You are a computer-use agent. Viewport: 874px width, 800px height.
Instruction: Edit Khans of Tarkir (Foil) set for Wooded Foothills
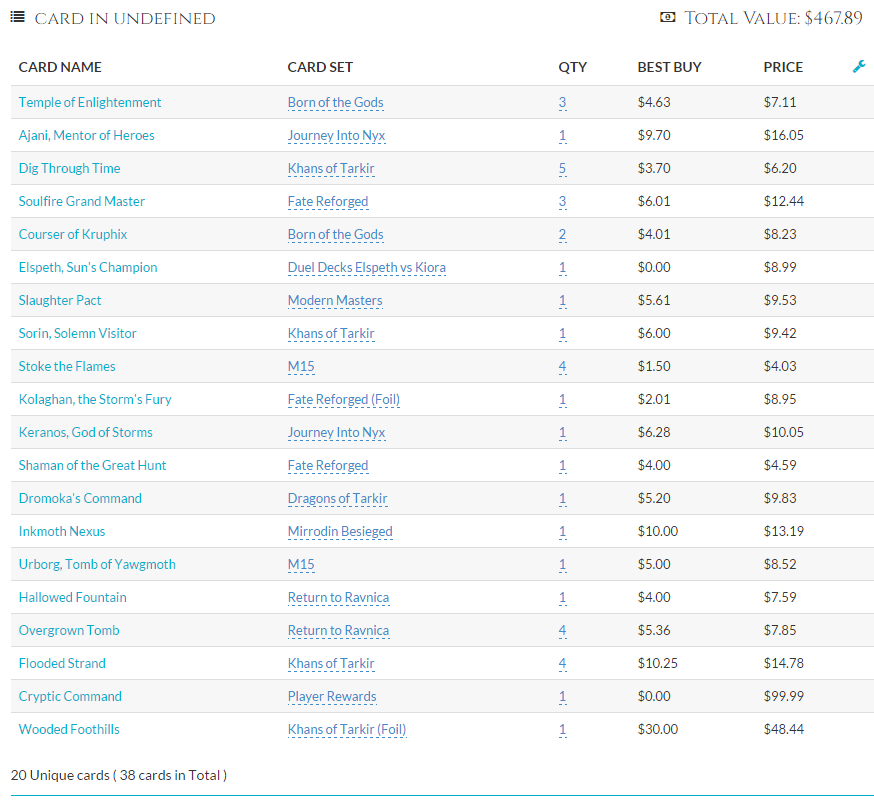(x=347, y=729)
